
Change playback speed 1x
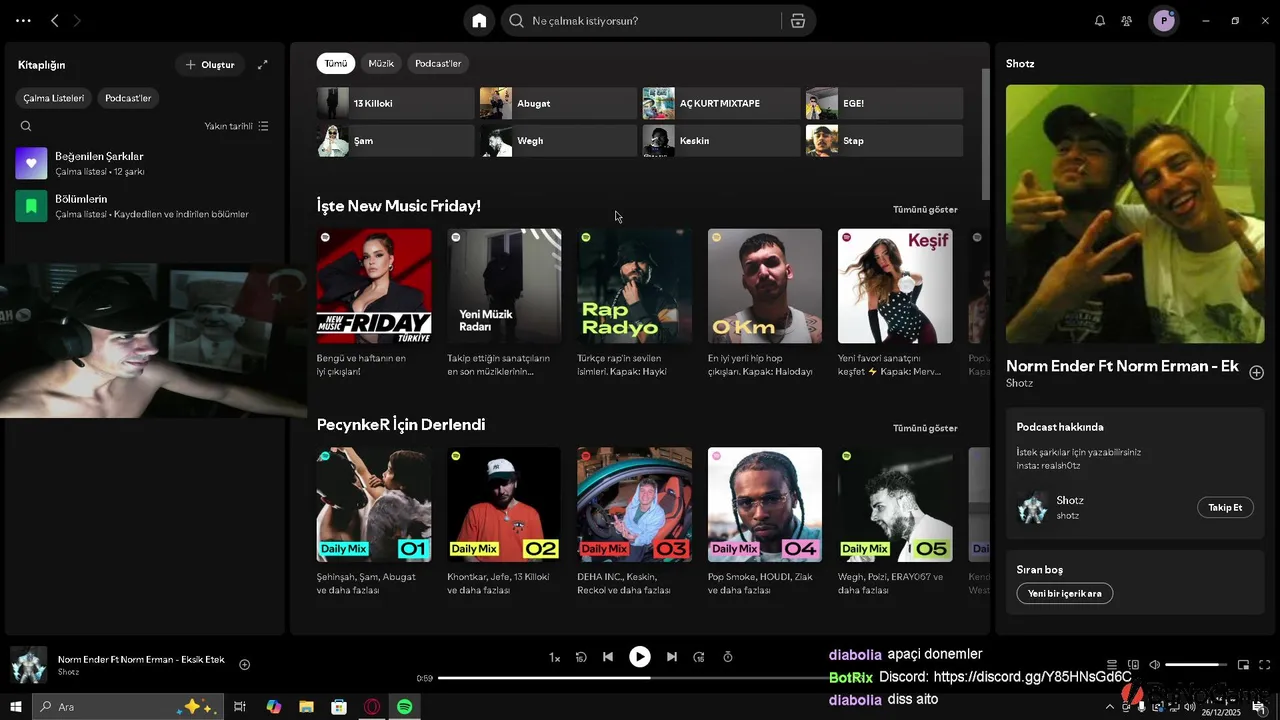(x=554, y=657)
